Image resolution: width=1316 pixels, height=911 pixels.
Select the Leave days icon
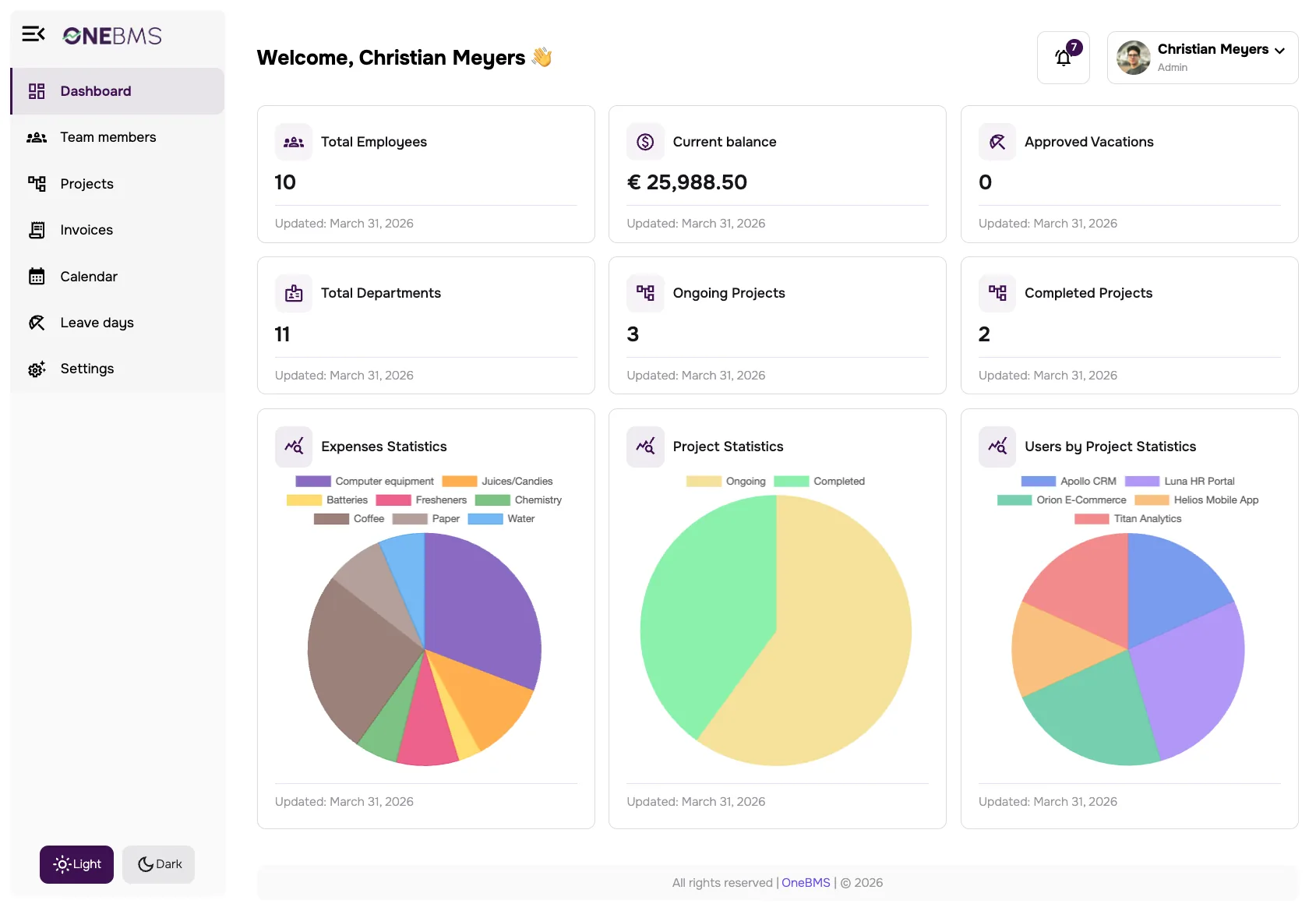37,322
